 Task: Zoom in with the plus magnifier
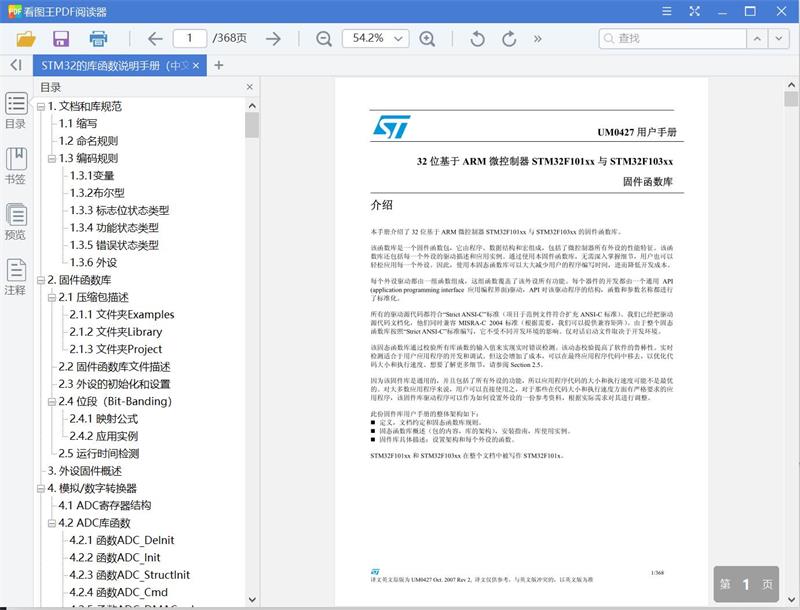pyautogui.click(x=427, y=39)
